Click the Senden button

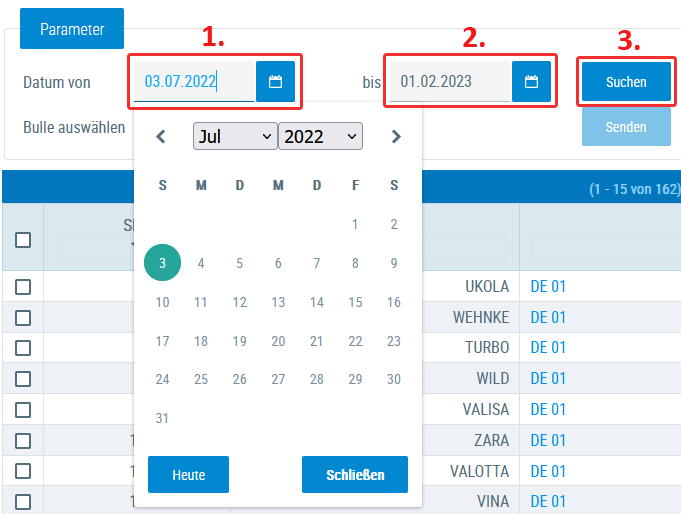click(x=626, y=127)
